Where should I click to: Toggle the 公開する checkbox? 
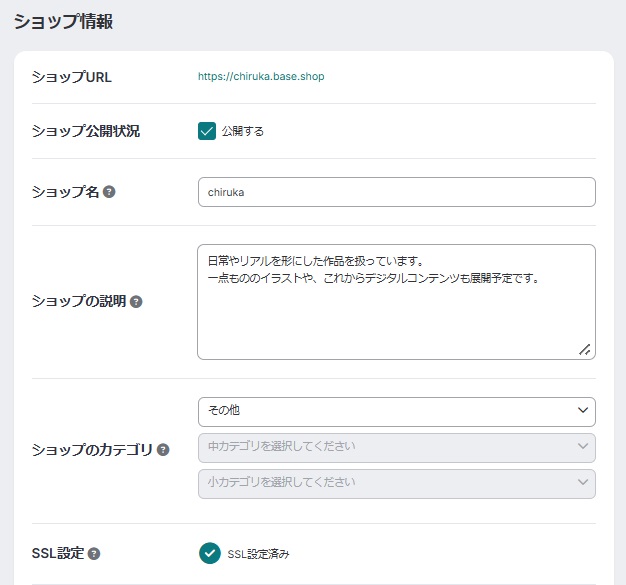pos(207,131)
